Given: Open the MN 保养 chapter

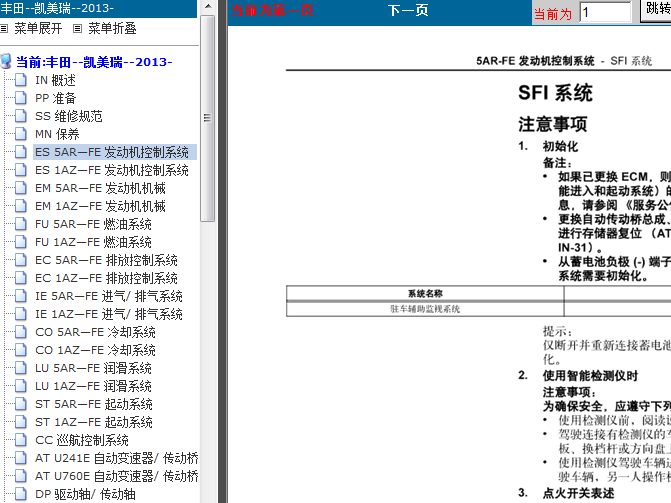Looking at the screenshot, I should click(x=57, y=134).
